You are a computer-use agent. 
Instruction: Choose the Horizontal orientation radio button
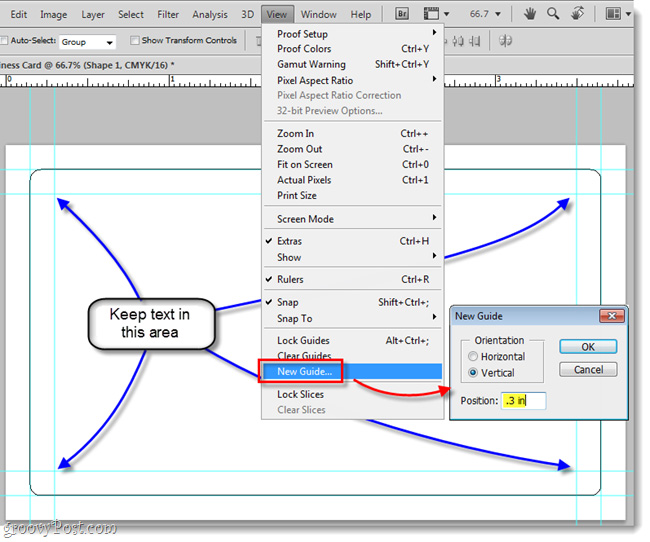tap(473, 356)
